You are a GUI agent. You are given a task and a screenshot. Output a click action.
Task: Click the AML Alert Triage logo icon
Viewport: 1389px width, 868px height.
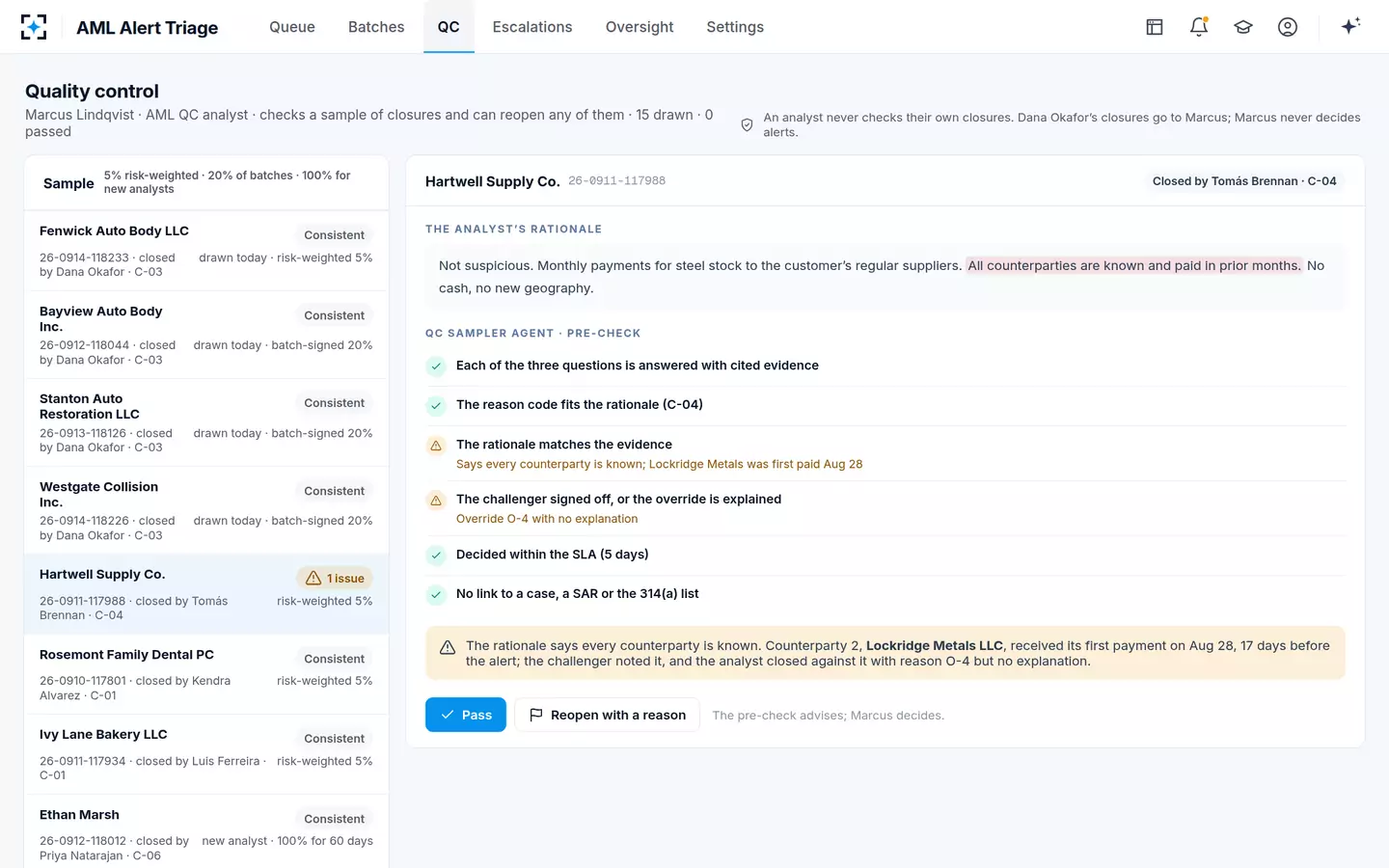pyautogui.click(x=34, y=27)
